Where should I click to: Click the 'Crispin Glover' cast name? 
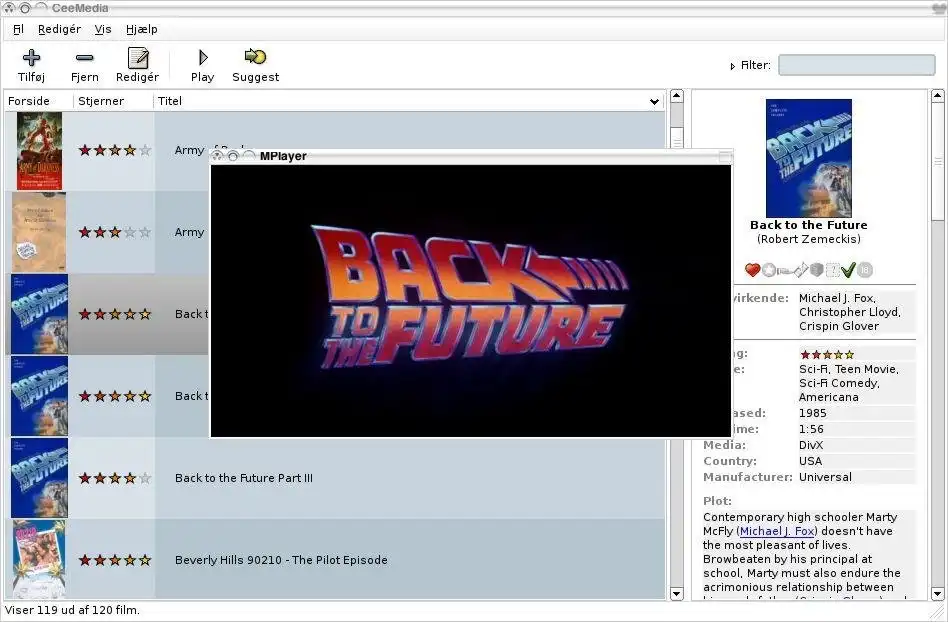(839, 326)
